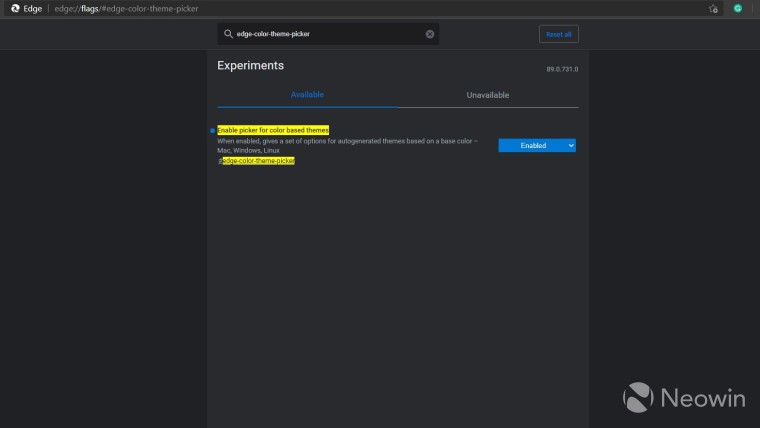The height and width of the screenshot is (428, 760).
Task: Clear the flags search text
Action: [429, 34]
